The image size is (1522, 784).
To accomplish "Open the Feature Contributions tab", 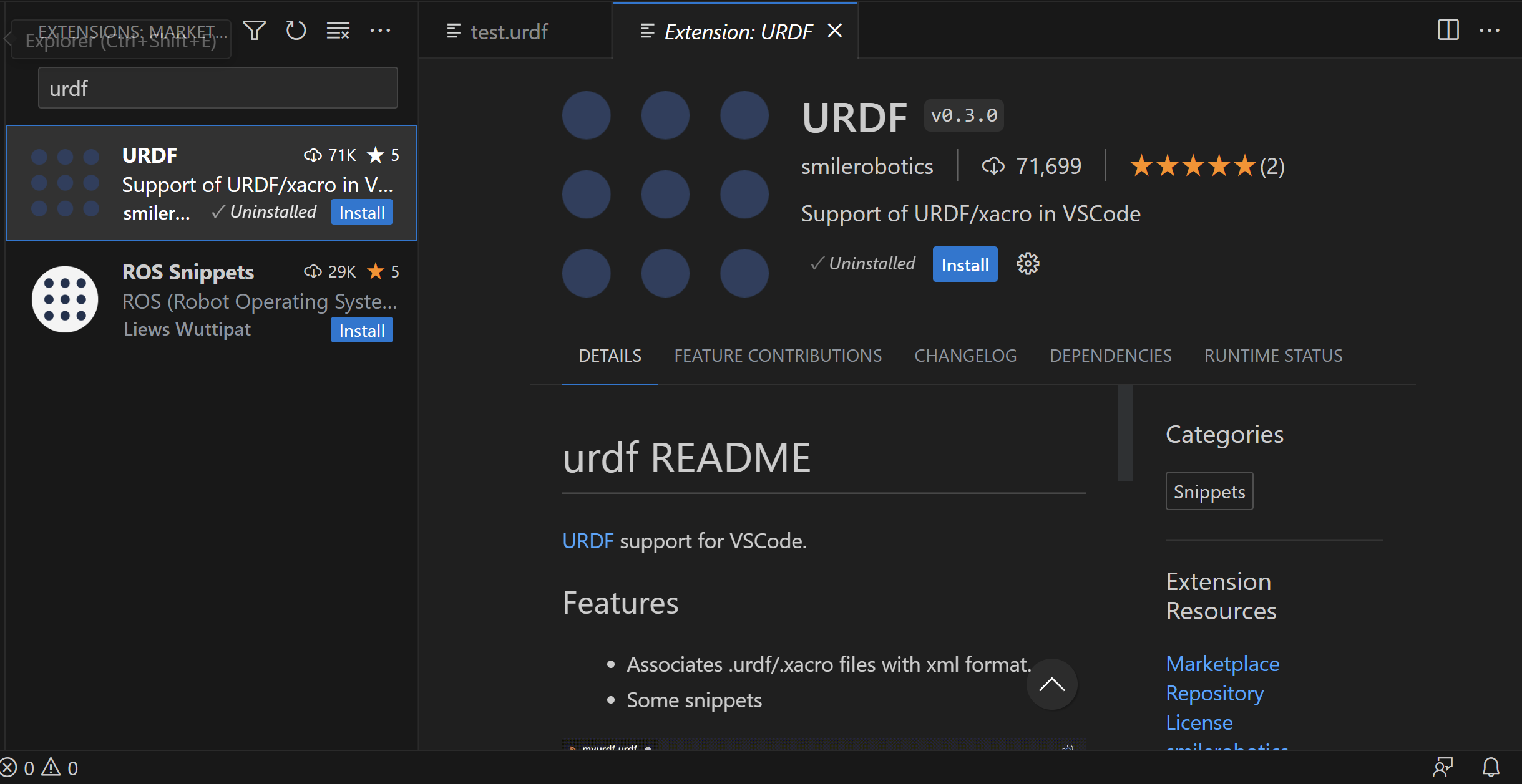I will pos(778,356).
